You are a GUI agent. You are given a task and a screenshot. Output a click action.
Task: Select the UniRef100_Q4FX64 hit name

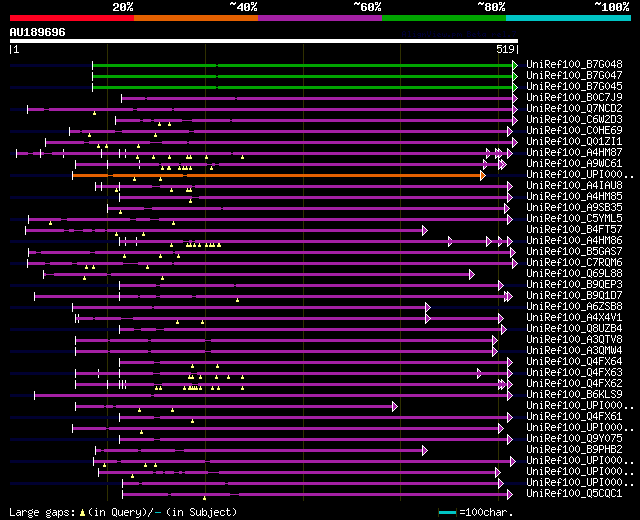[574, 362]
